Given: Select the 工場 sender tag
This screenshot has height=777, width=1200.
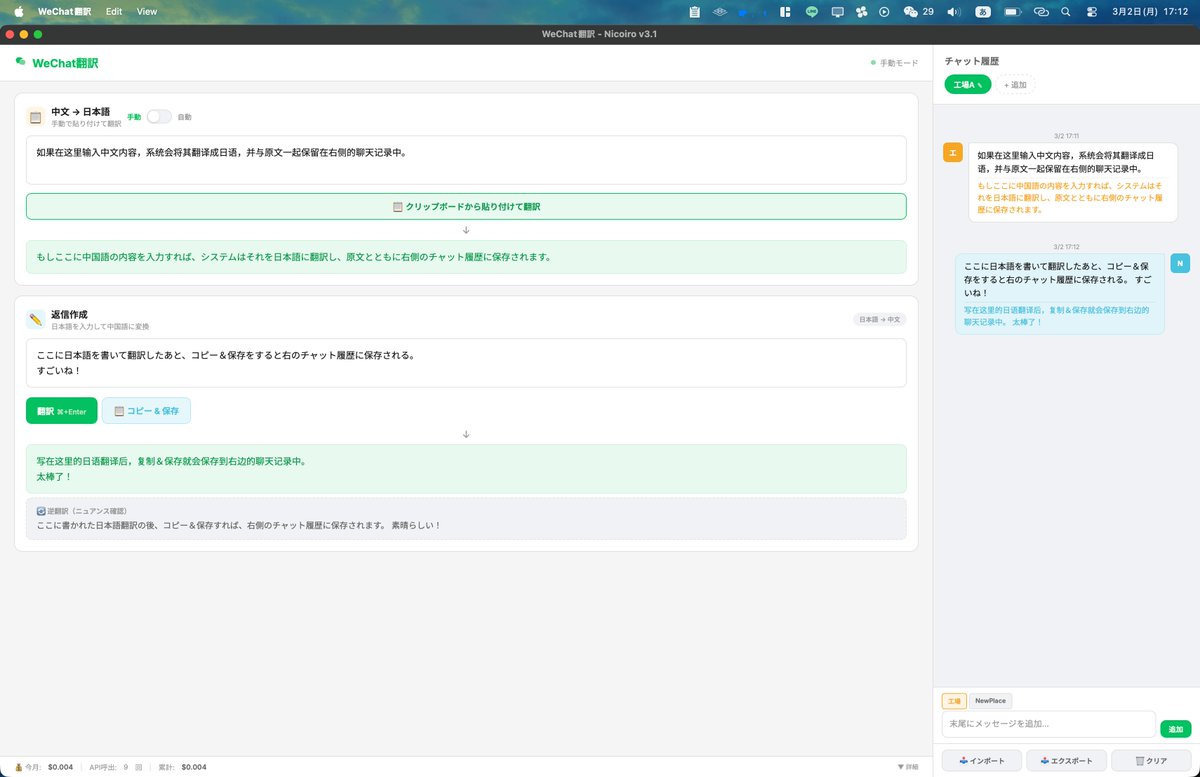Looking at the screenshot, I should tap(954, 701).
